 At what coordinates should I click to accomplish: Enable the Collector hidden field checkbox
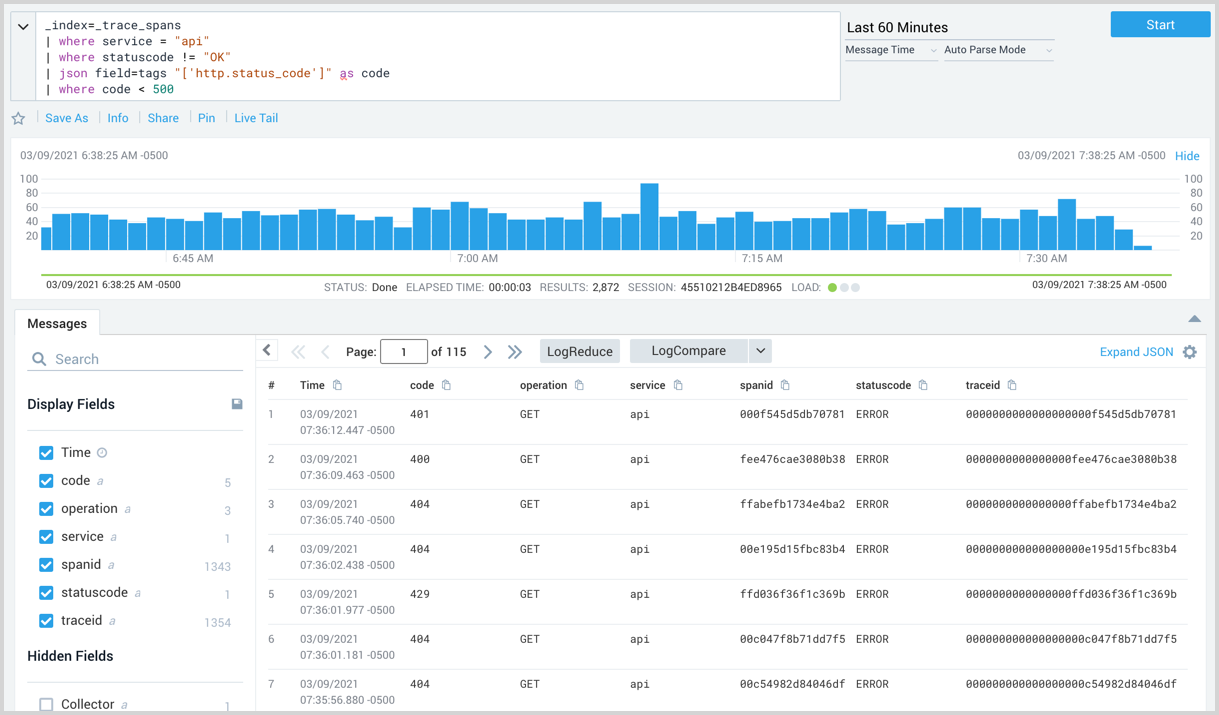(46, 704)
